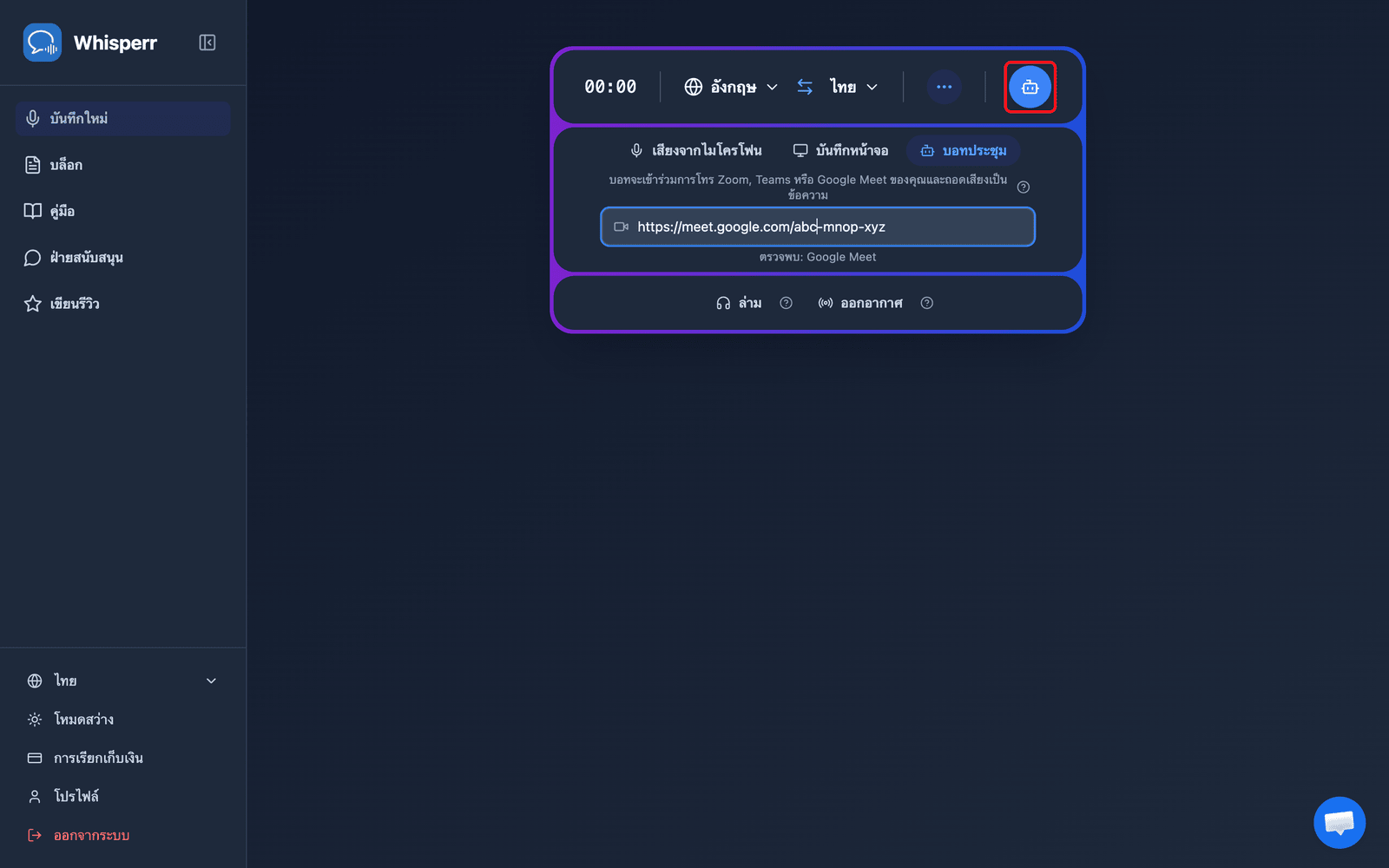Open the อังกฤษ source language dropdown
This screenshot has width=1389, height=868.
pyautogui.click(x=731, y=87)
